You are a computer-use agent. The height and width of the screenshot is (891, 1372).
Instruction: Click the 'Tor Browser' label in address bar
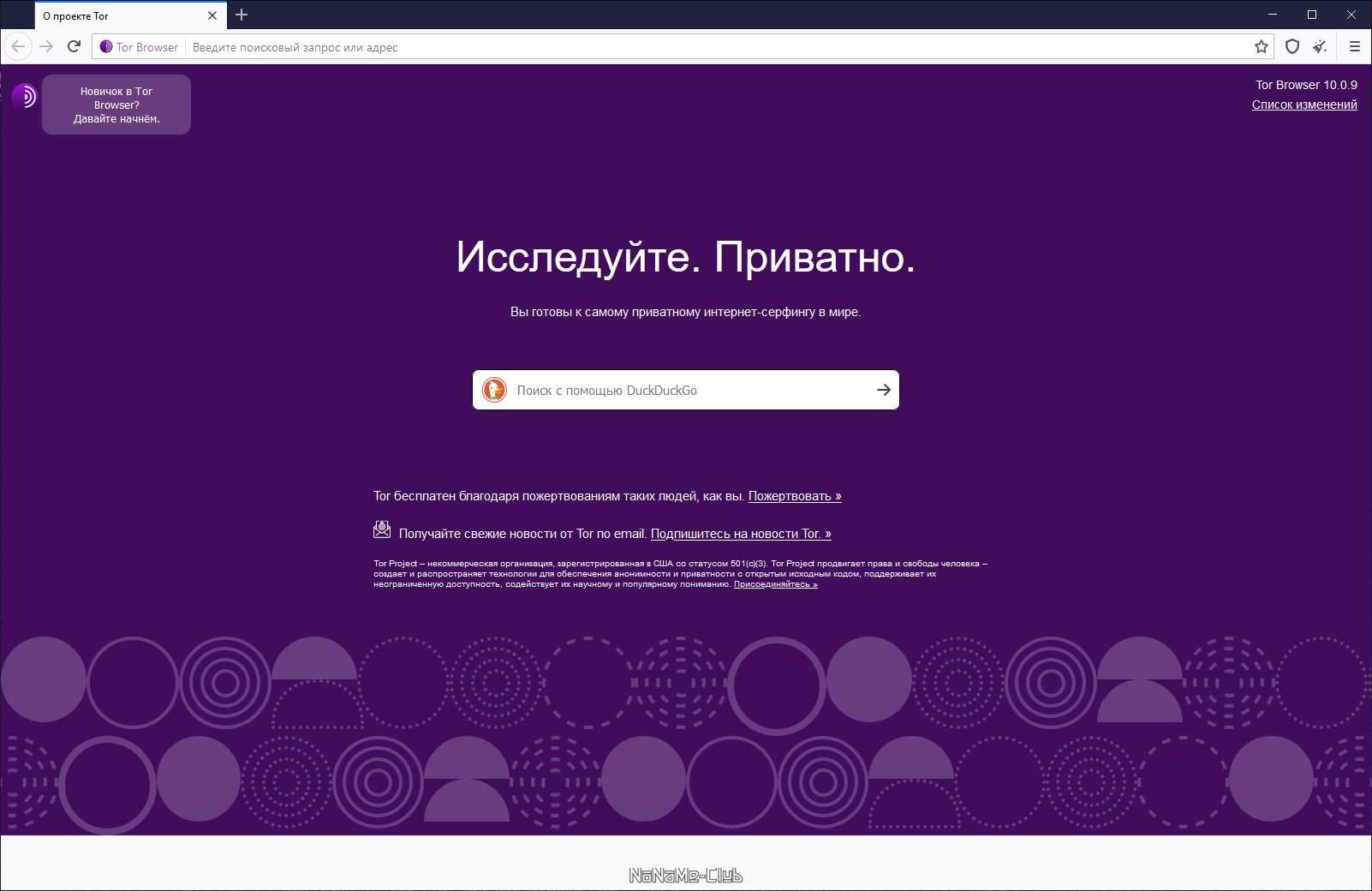tap(147, 47)
